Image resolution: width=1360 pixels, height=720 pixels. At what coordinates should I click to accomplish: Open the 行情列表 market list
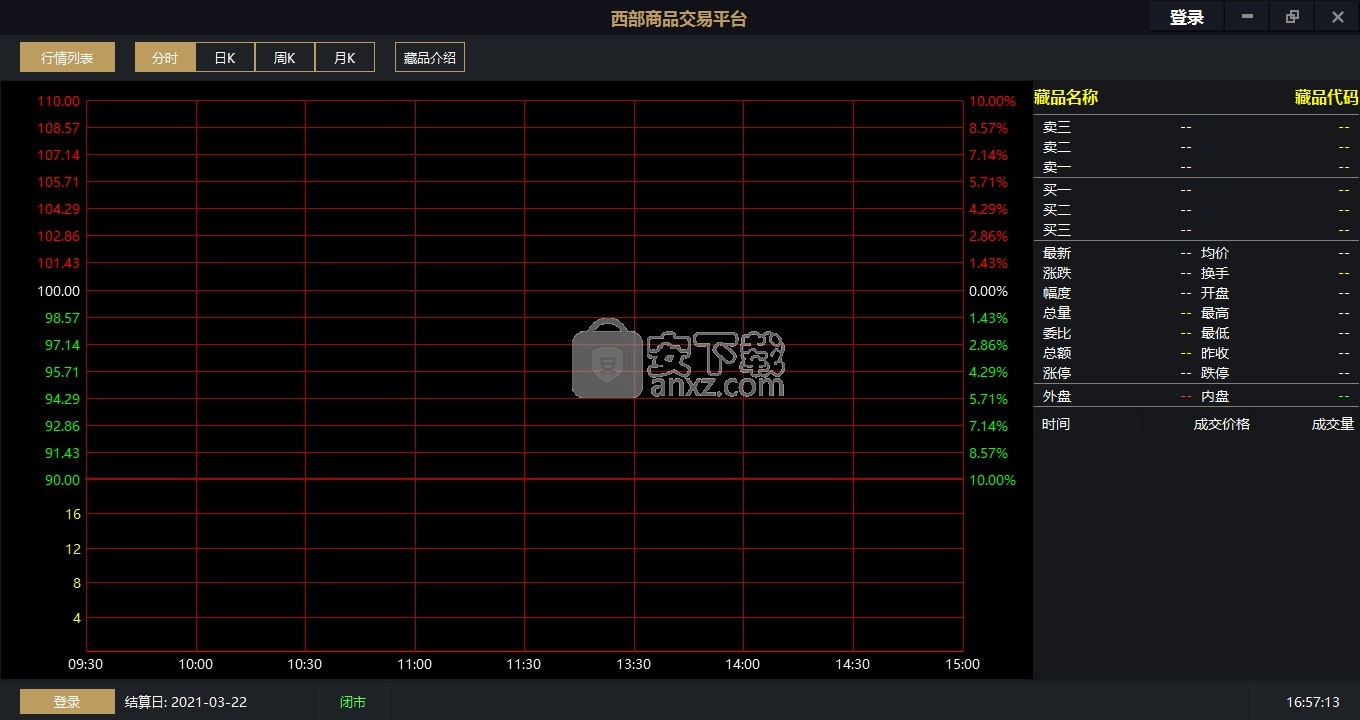[x=67, y=57]
